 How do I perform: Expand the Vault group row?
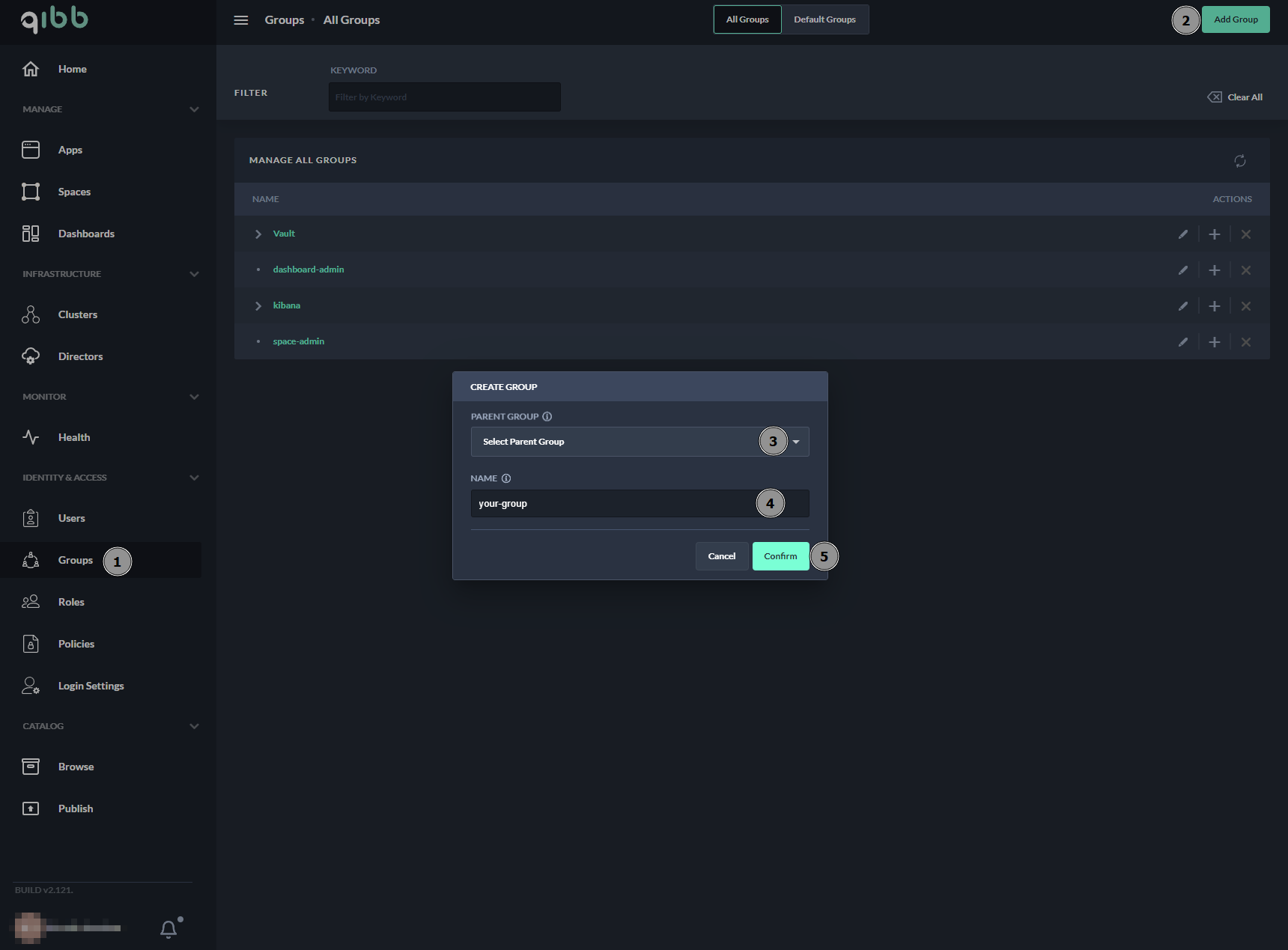pos(258,234)
